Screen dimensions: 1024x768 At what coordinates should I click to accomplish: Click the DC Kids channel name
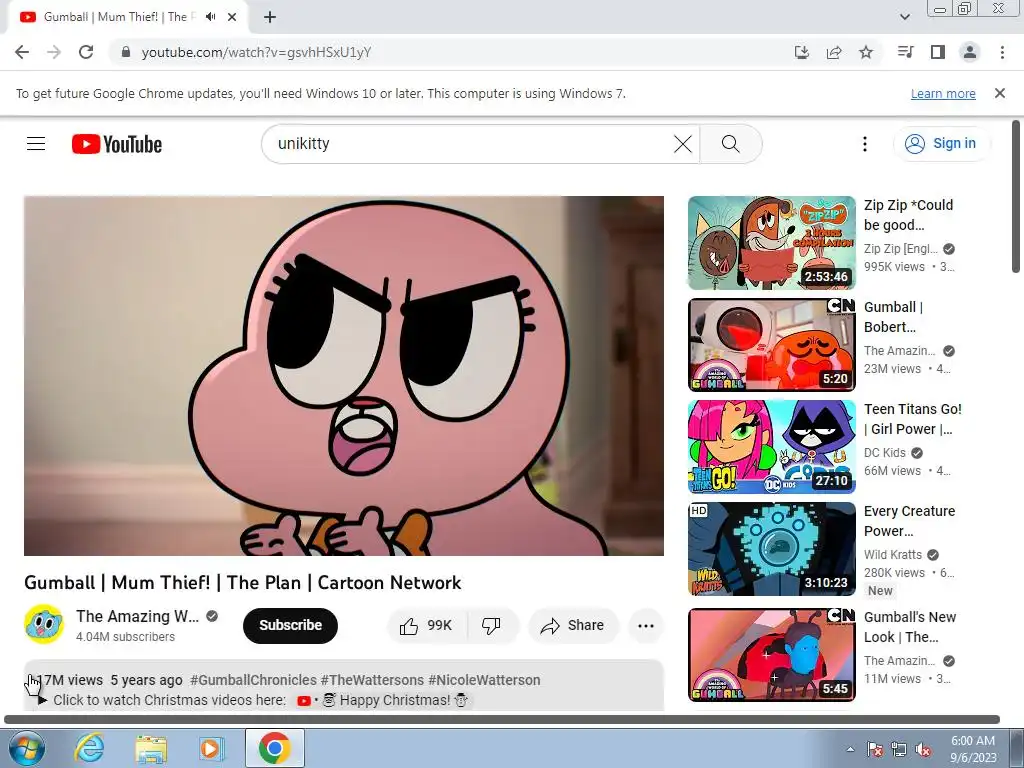(x=885, y=453)
